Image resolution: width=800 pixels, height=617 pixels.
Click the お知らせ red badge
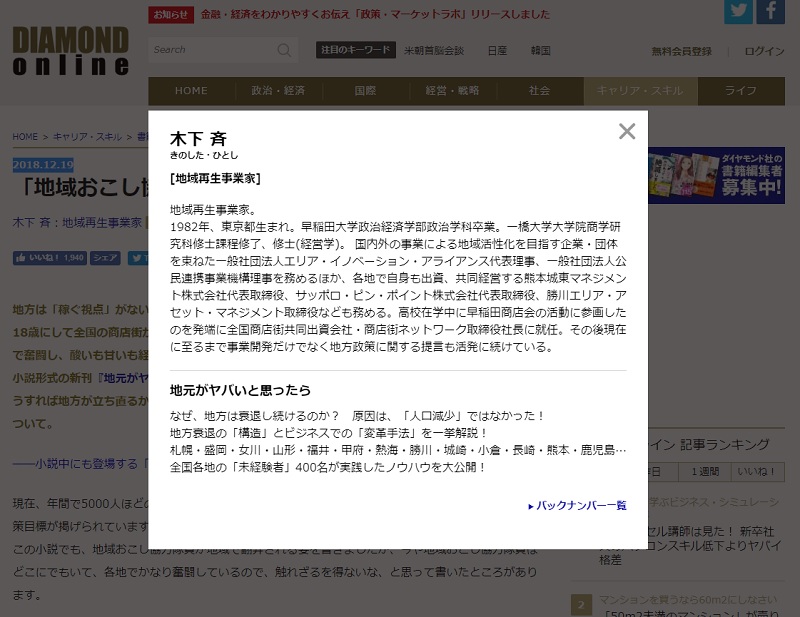pyautogui.click(x=171, y=15)
